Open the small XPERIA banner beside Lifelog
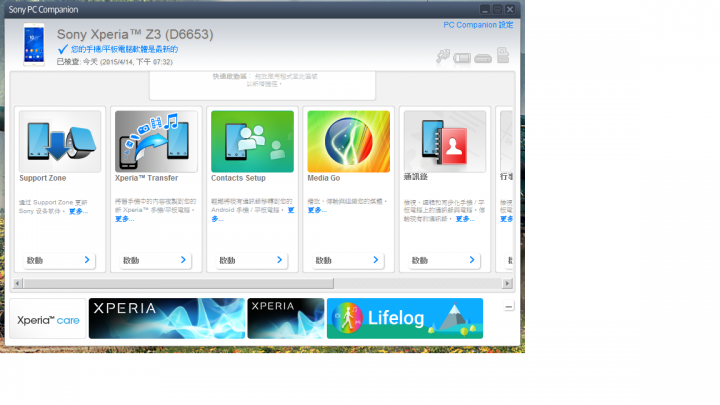The height and width of the screenshot is (405, 720). click(286, 319)
